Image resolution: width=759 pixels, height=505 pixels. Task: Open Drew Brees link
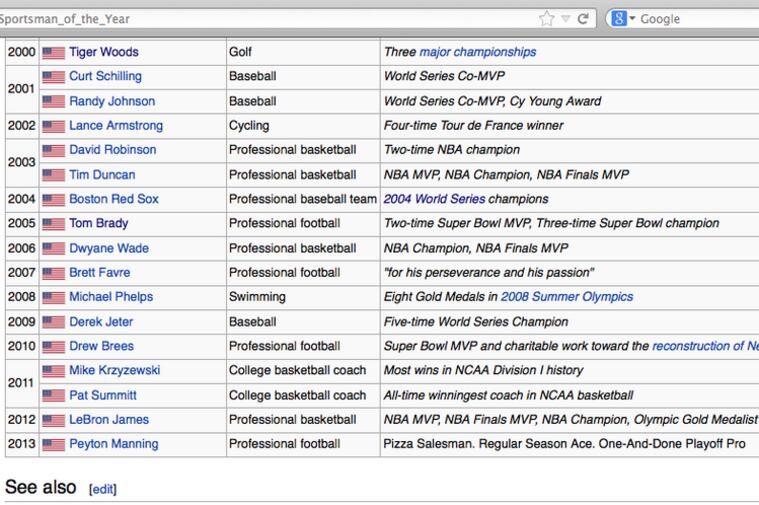click(x=101, y=346)
